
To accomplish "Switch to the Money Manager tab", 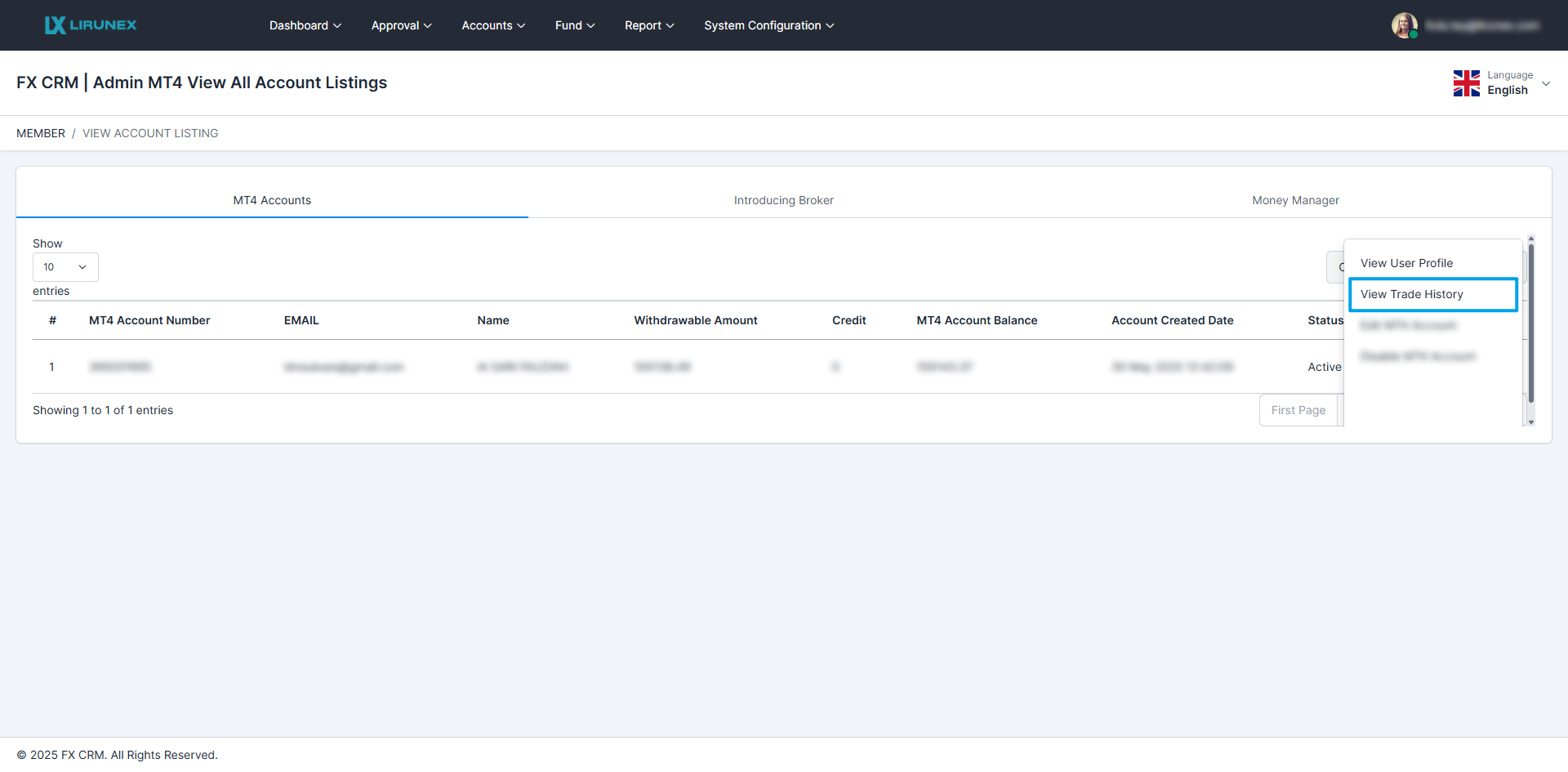I will click(x=1295, y=200).
